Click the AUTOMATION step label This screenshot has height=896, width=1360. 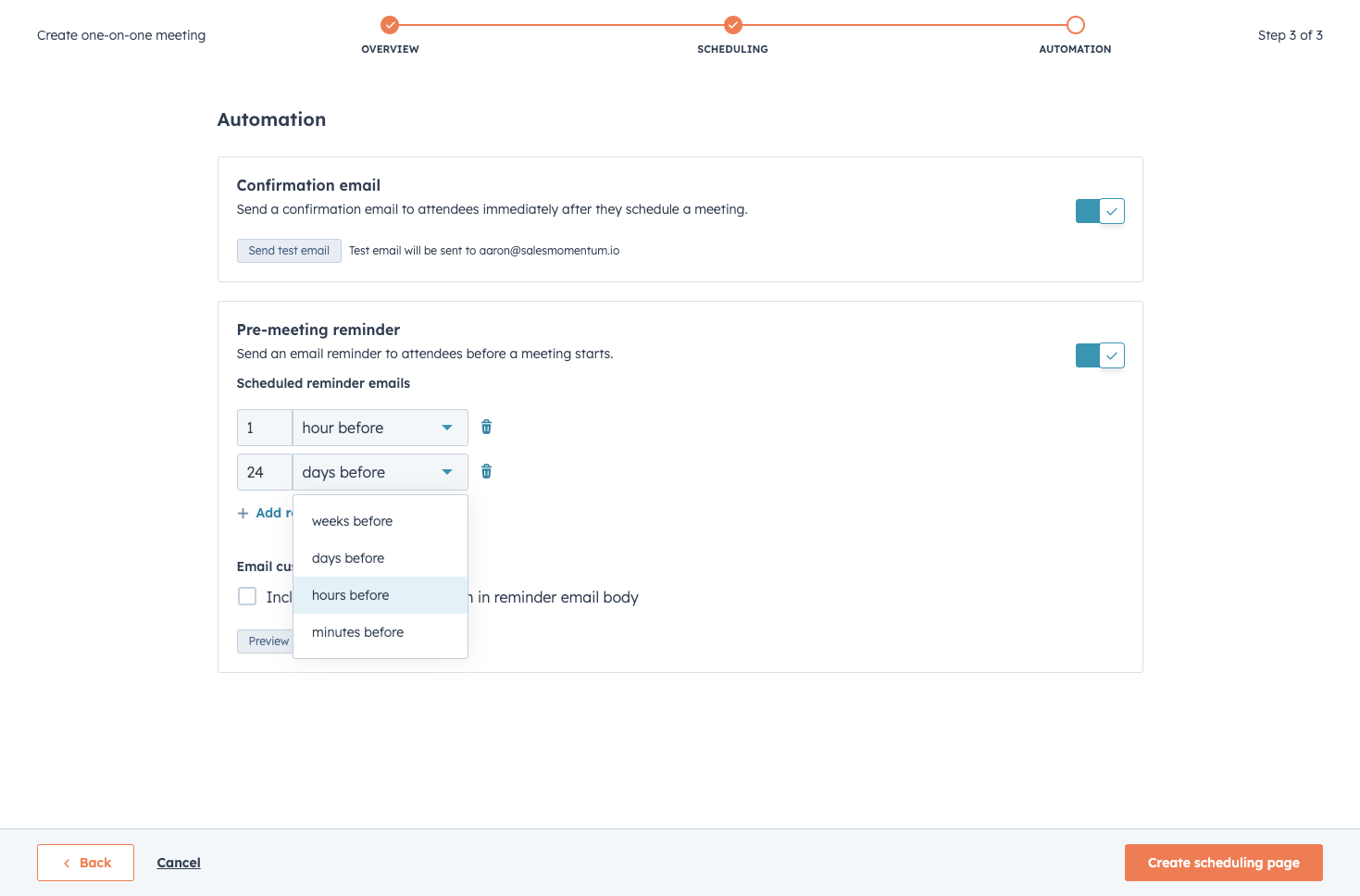click(x=1075, y=49)
